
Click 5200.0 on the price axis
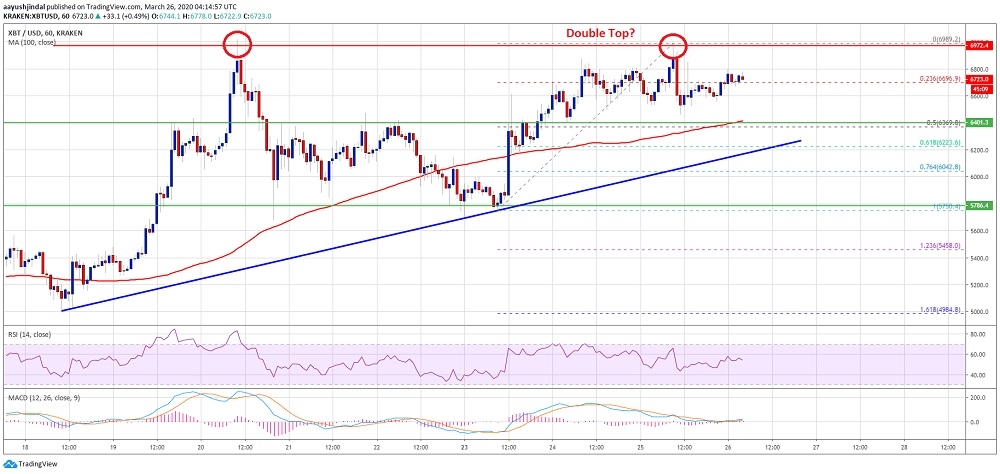pyautogui.click(x=979, y=285)
